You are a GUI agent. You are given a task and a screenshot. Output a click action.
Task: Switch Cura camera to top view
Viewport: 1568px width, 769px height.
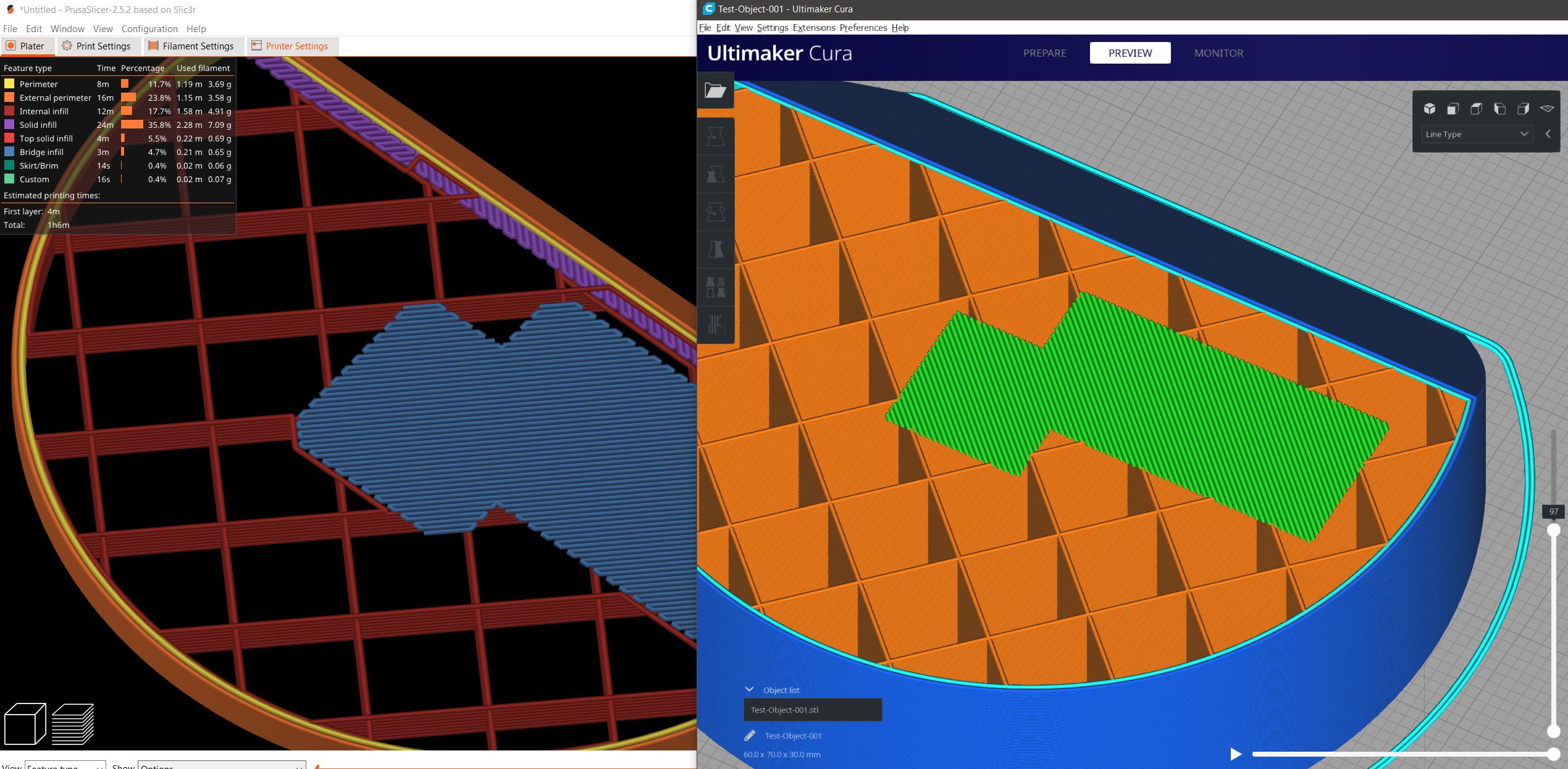[1476, 109]
